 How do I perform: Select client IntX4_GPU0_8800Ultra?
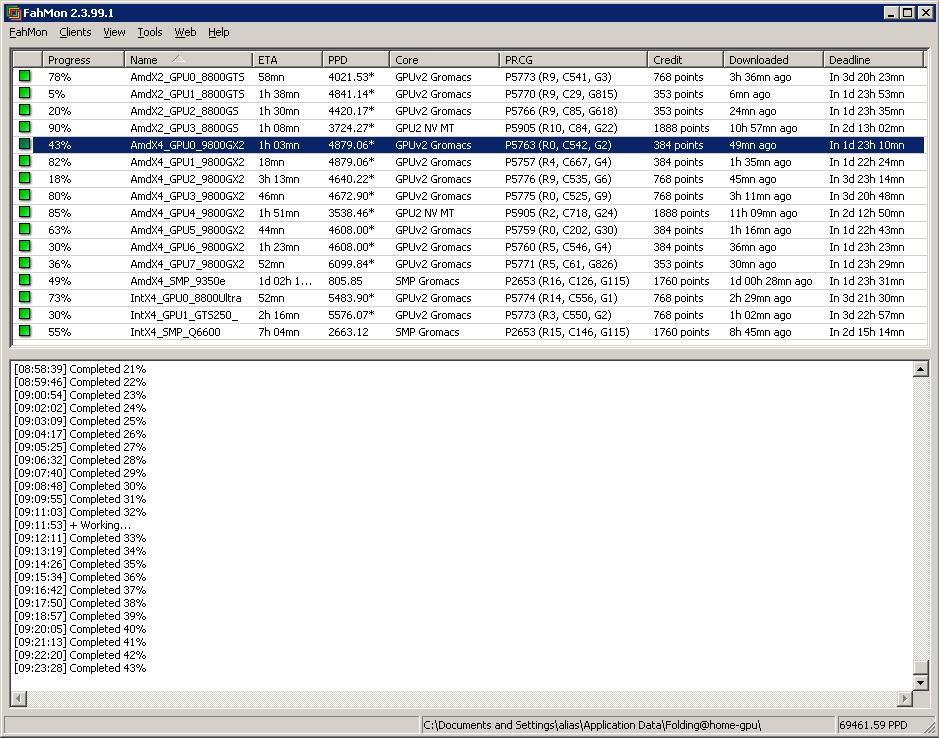point(186,298)
